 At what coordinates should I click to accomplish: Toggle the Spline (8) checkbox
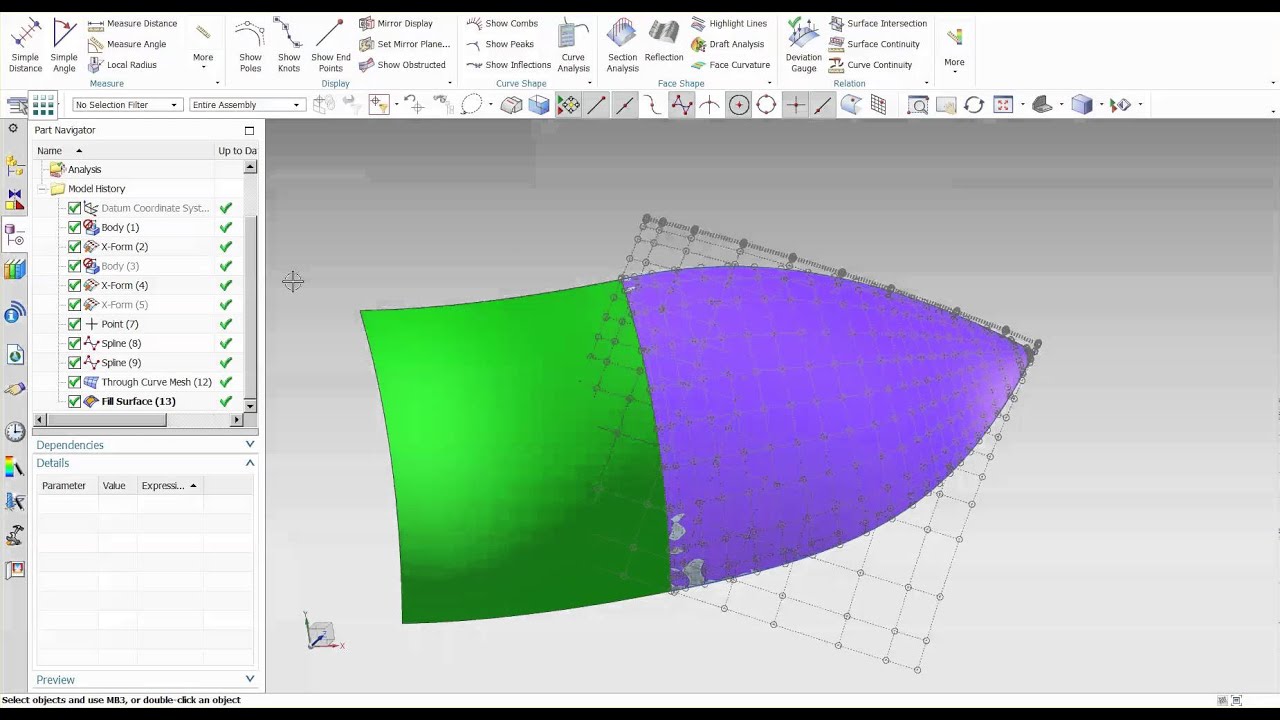coord(74,344)
